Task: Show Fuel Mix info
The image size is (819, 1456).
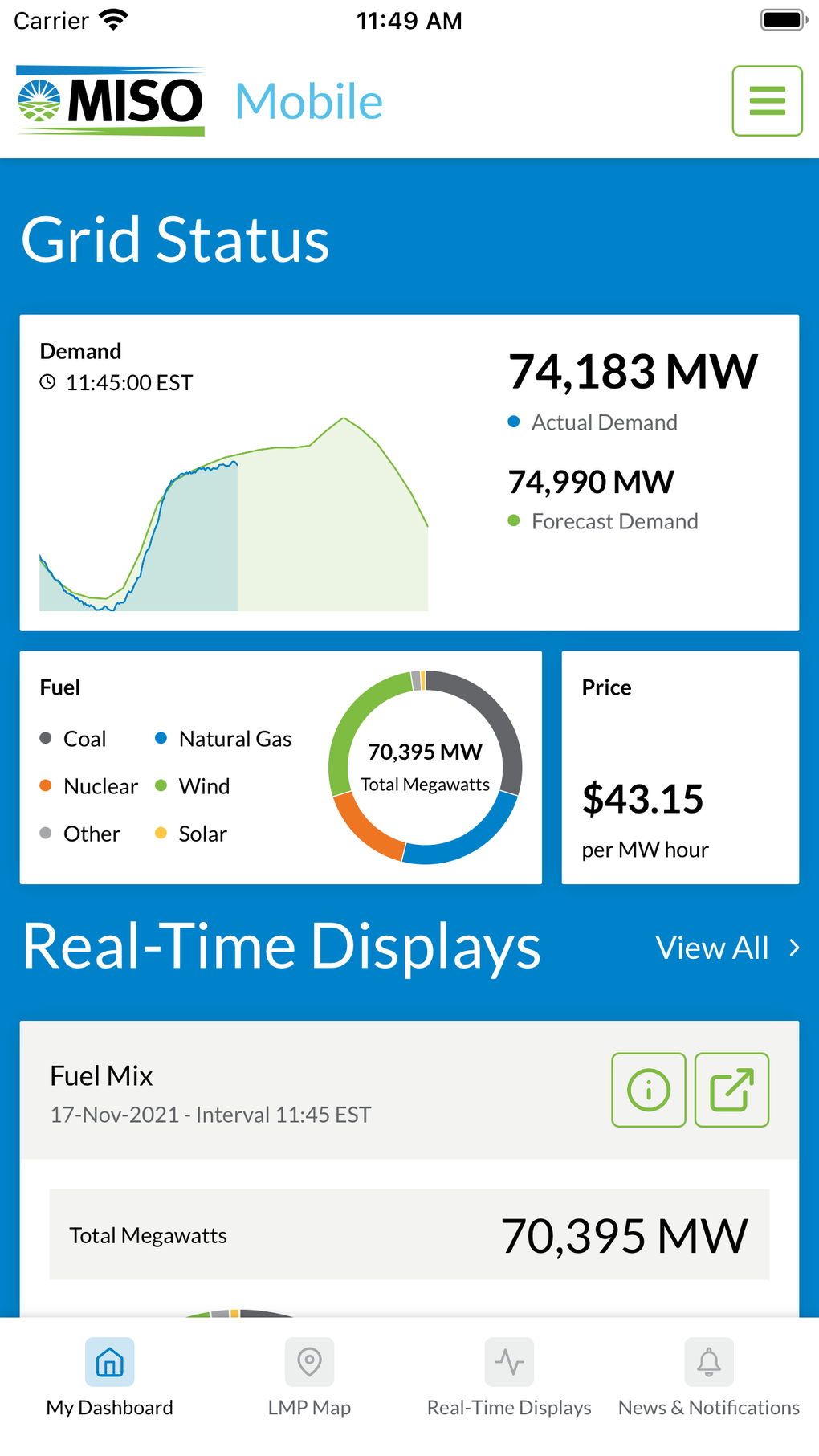Action: pyautogui.click(x=648, y=1090)
